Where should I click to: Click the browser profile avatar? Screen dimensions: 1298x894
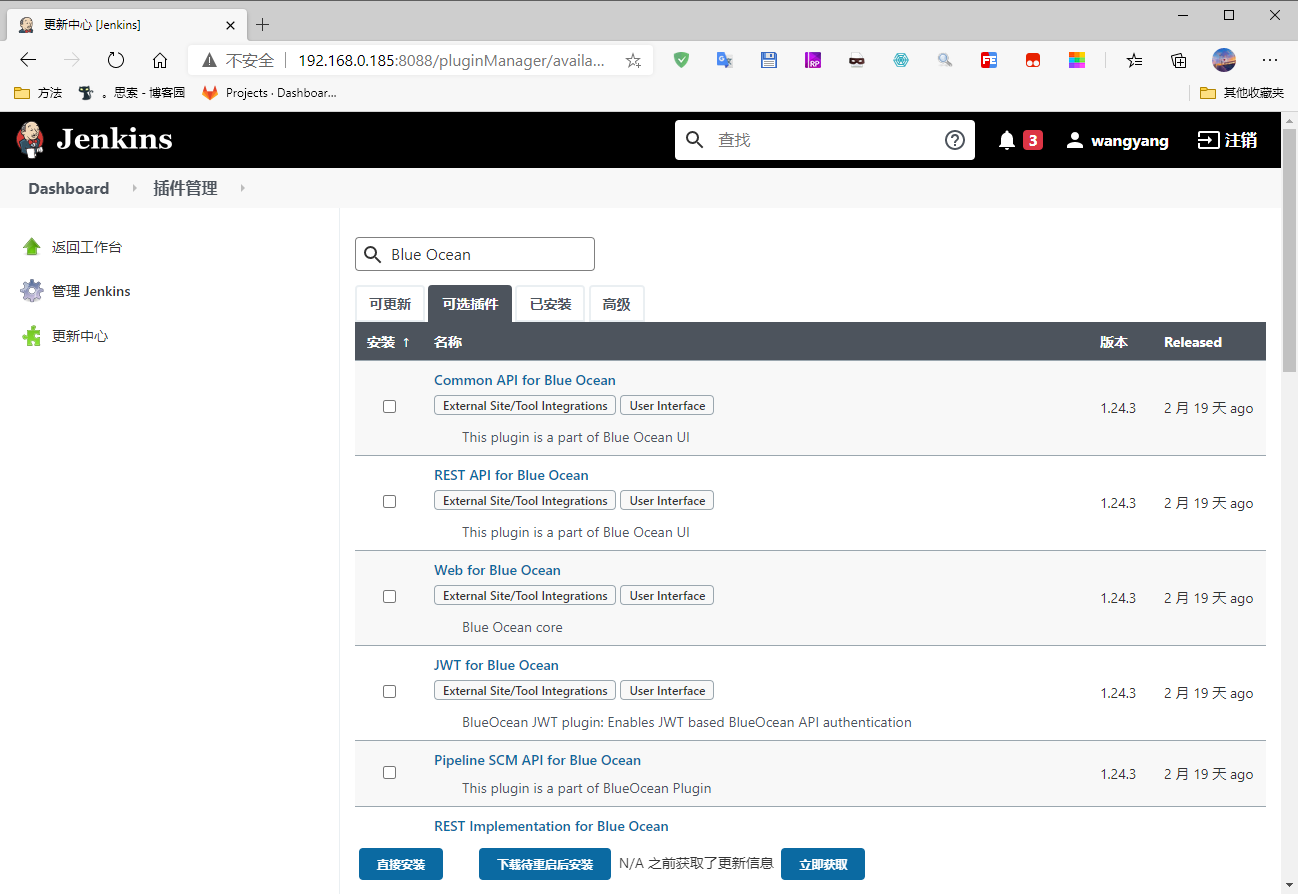point(1224,60)
